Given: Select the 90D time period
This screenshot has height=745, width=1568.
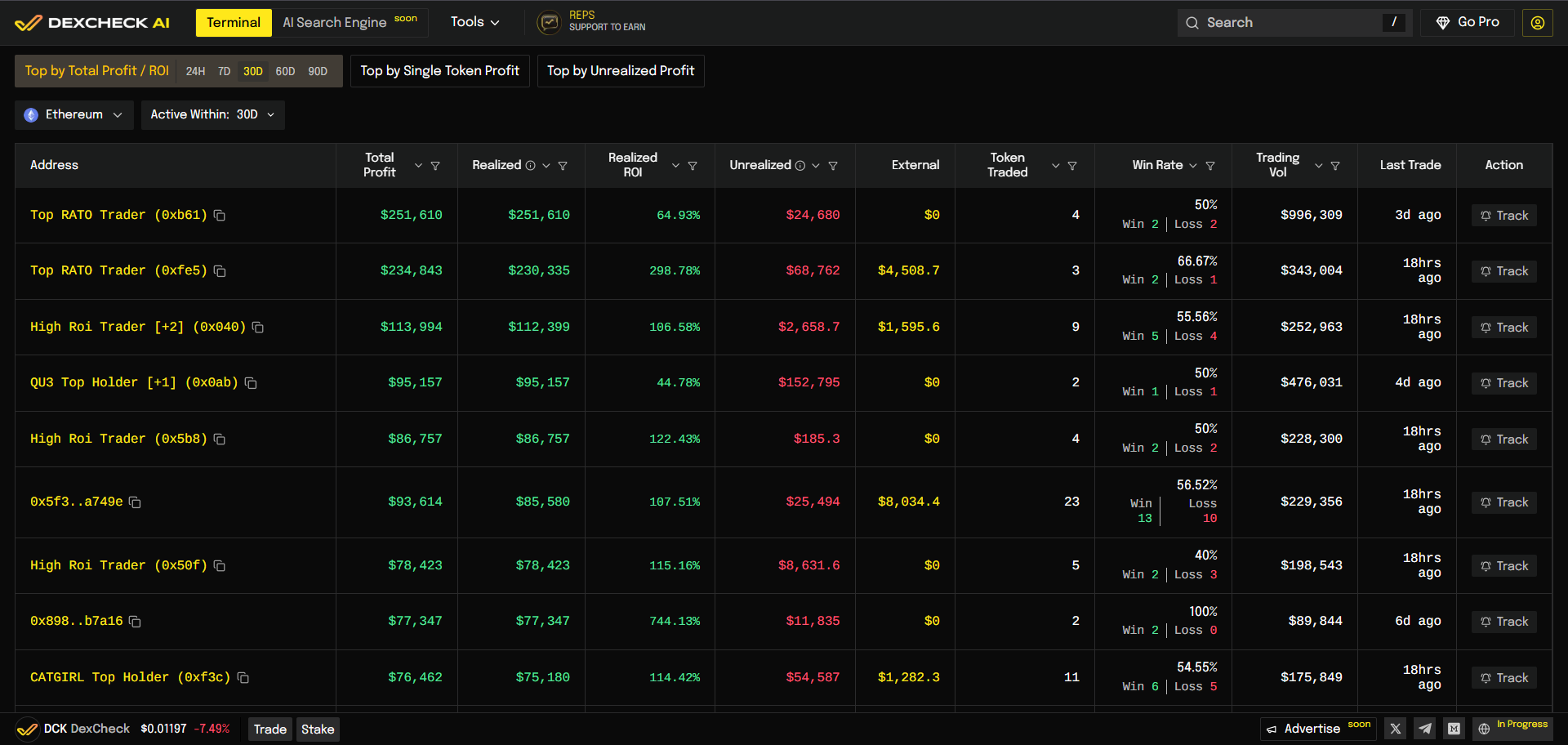Looking at the screenshot, I should tap(318, 72).
